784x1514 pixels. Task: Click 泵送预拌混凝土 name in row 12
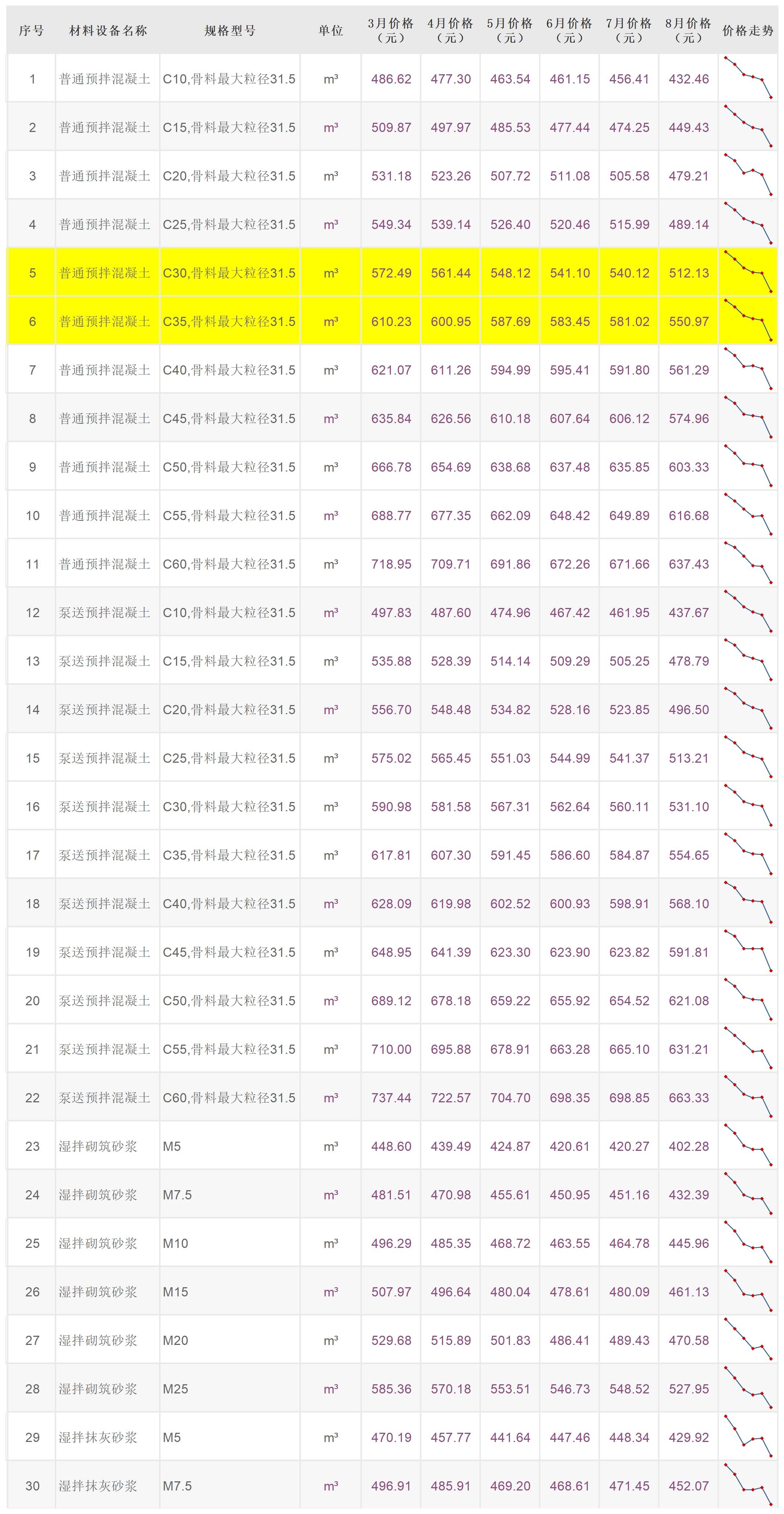pyautogui.click(x=105, y=612)
